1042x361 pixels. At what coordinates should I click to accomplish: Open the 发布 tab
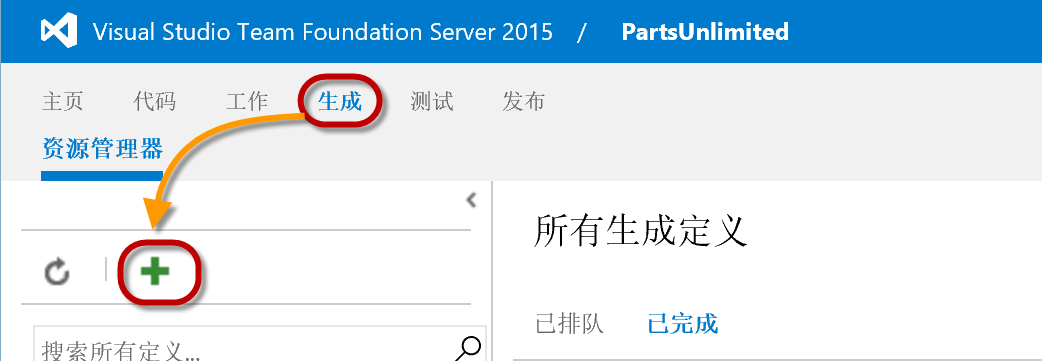point(524,102)
